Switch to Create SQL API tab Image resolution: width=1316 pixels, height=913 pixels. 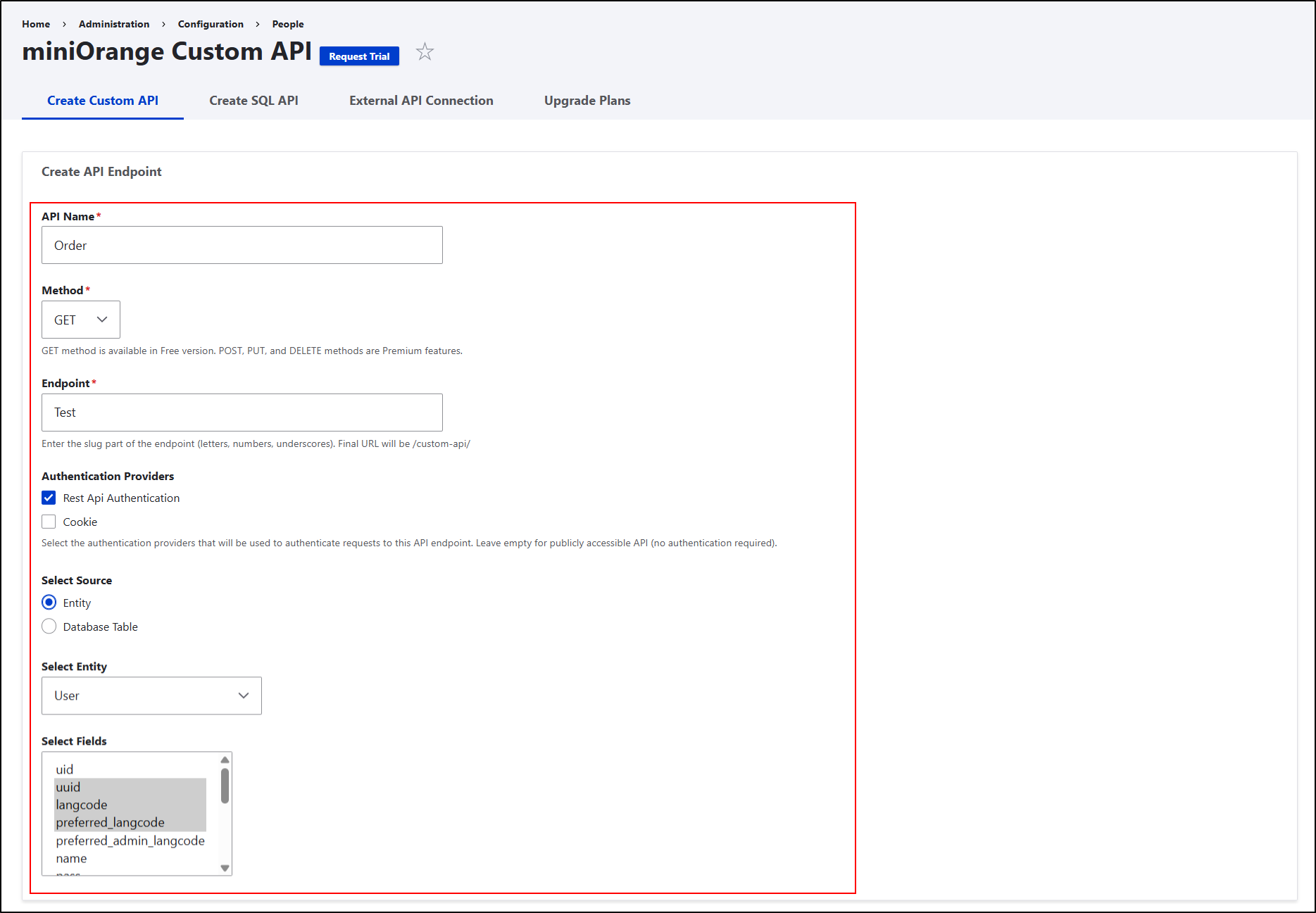pos(253,101)
